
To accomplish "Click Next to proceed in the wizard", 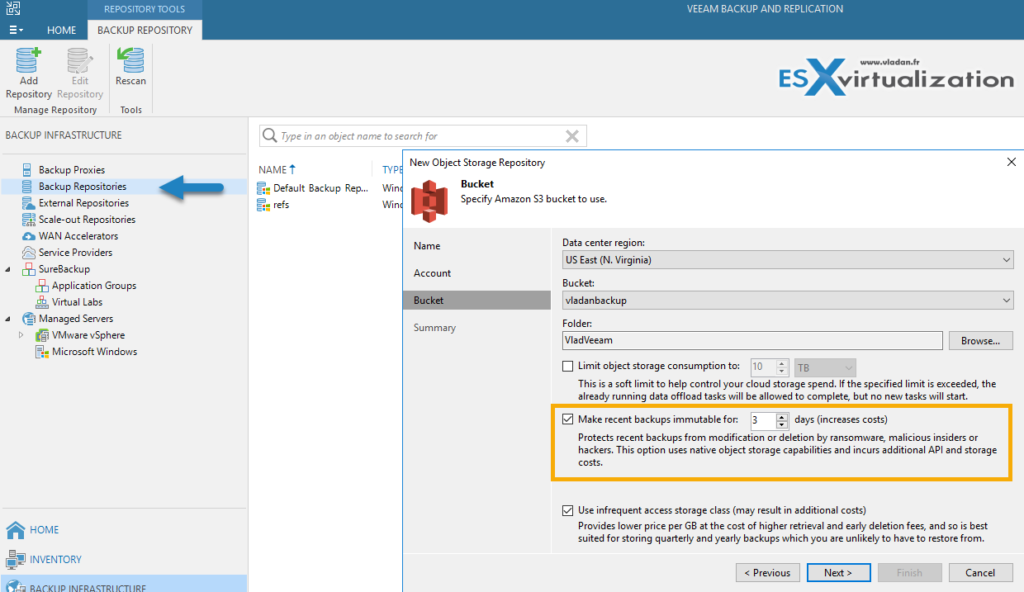I will 838,572.
